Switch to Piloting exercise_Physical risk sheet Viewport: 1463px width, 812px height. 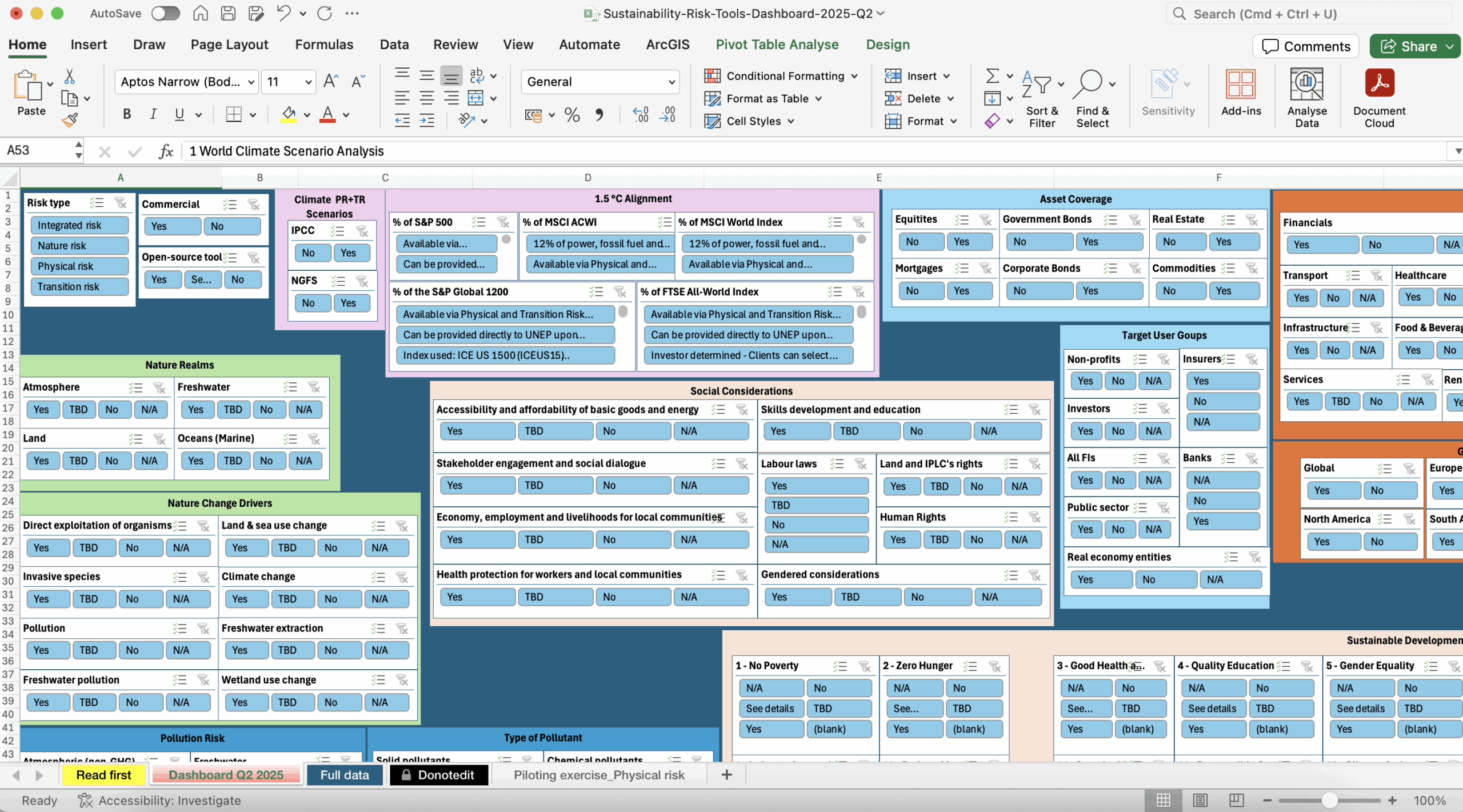point(598,775)
